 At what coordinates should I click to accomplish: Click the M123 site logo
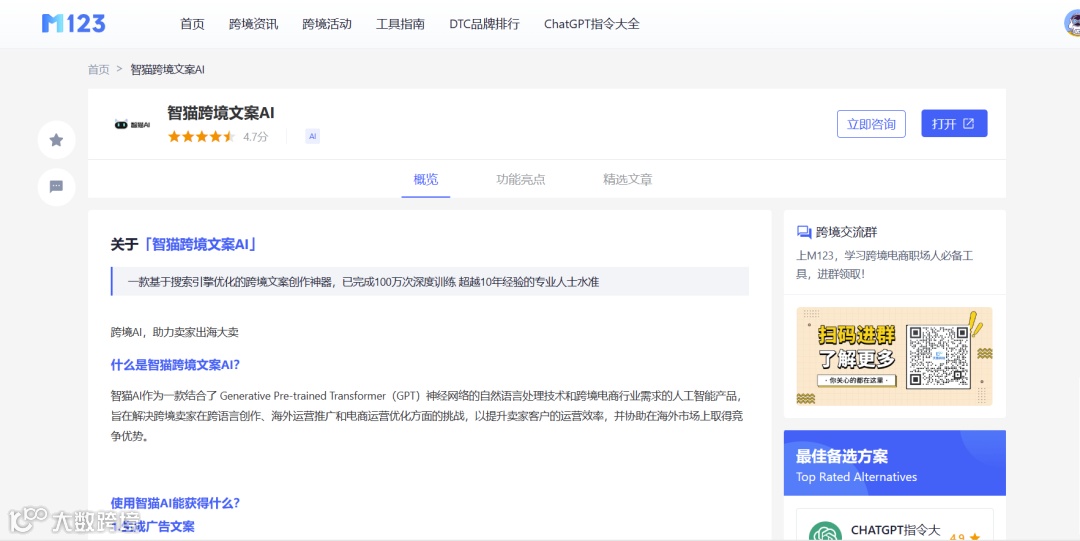coord(74,23)
